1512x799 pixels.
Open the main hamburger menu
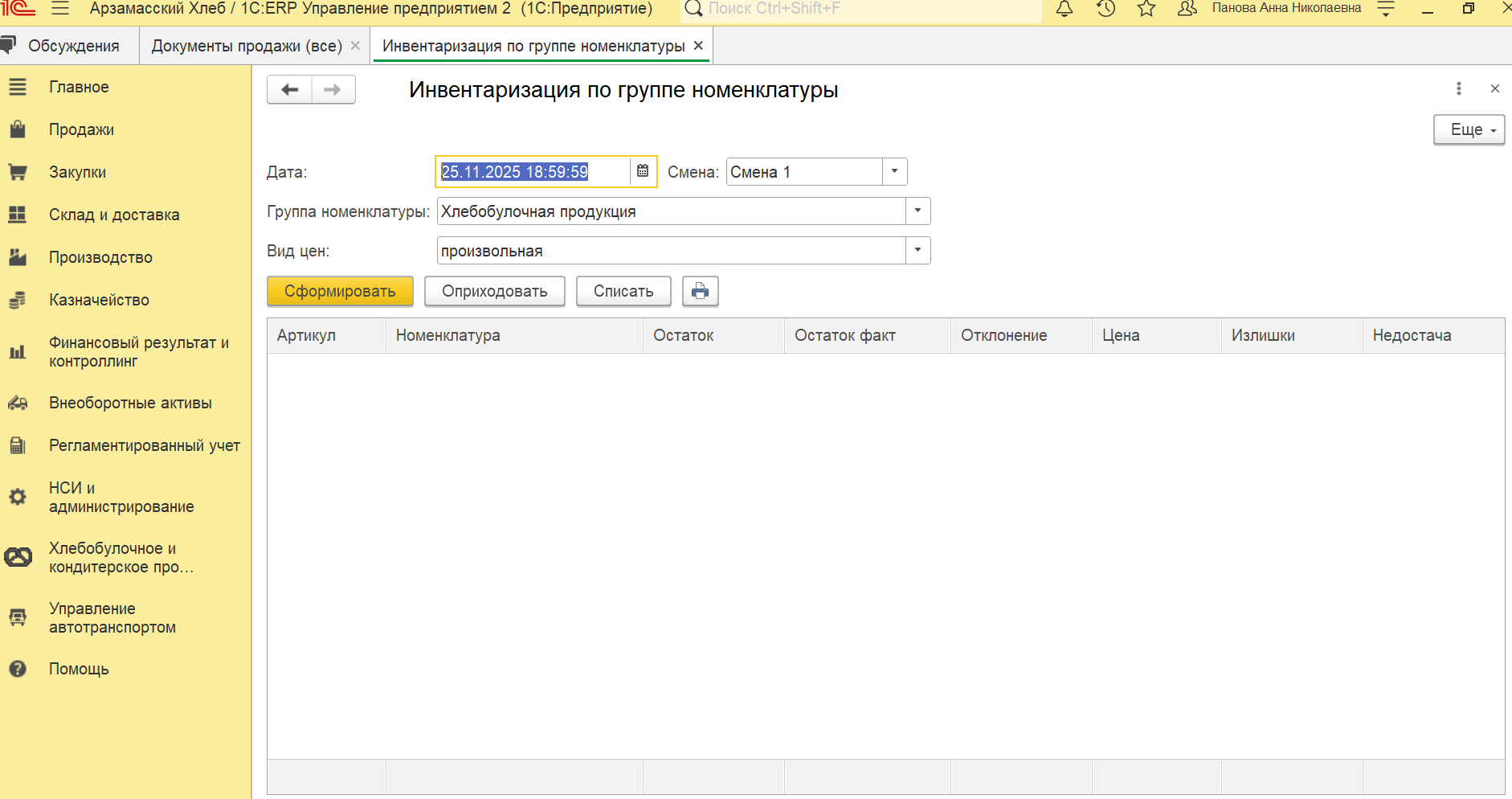60,9
